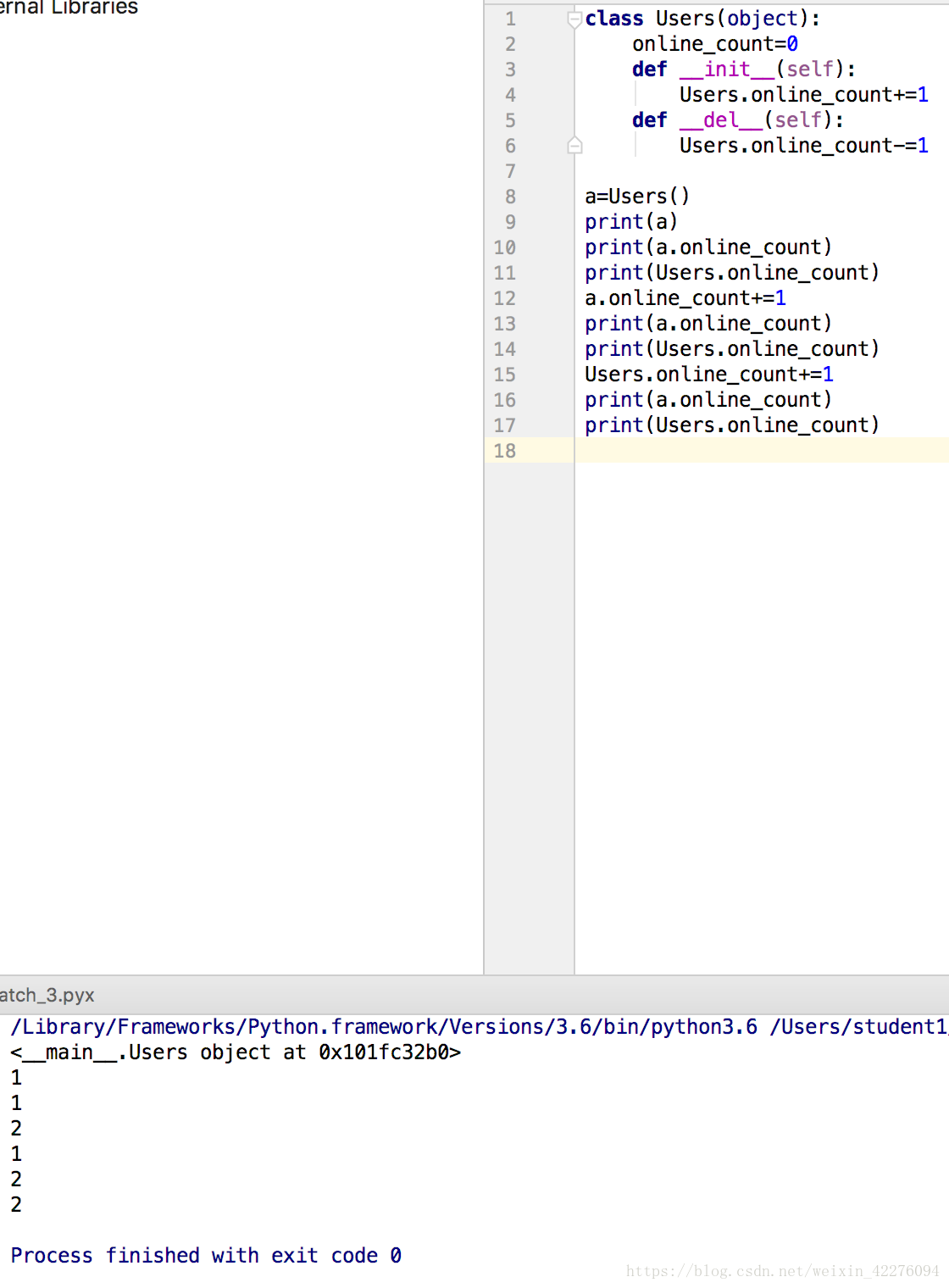This screenshot has height=1288, width=949.
Task: Click 'Users.online_count+=1' on line 4
Action: click(804, 95)
